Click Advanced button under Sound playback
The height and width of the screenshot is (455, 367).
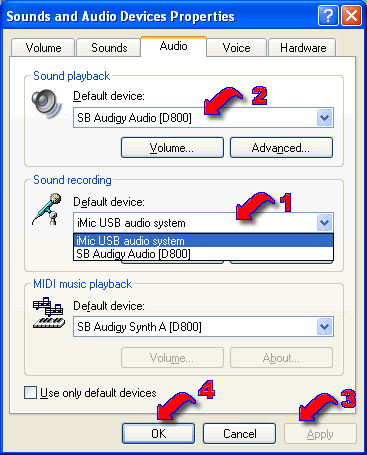[x=281, y=148]
